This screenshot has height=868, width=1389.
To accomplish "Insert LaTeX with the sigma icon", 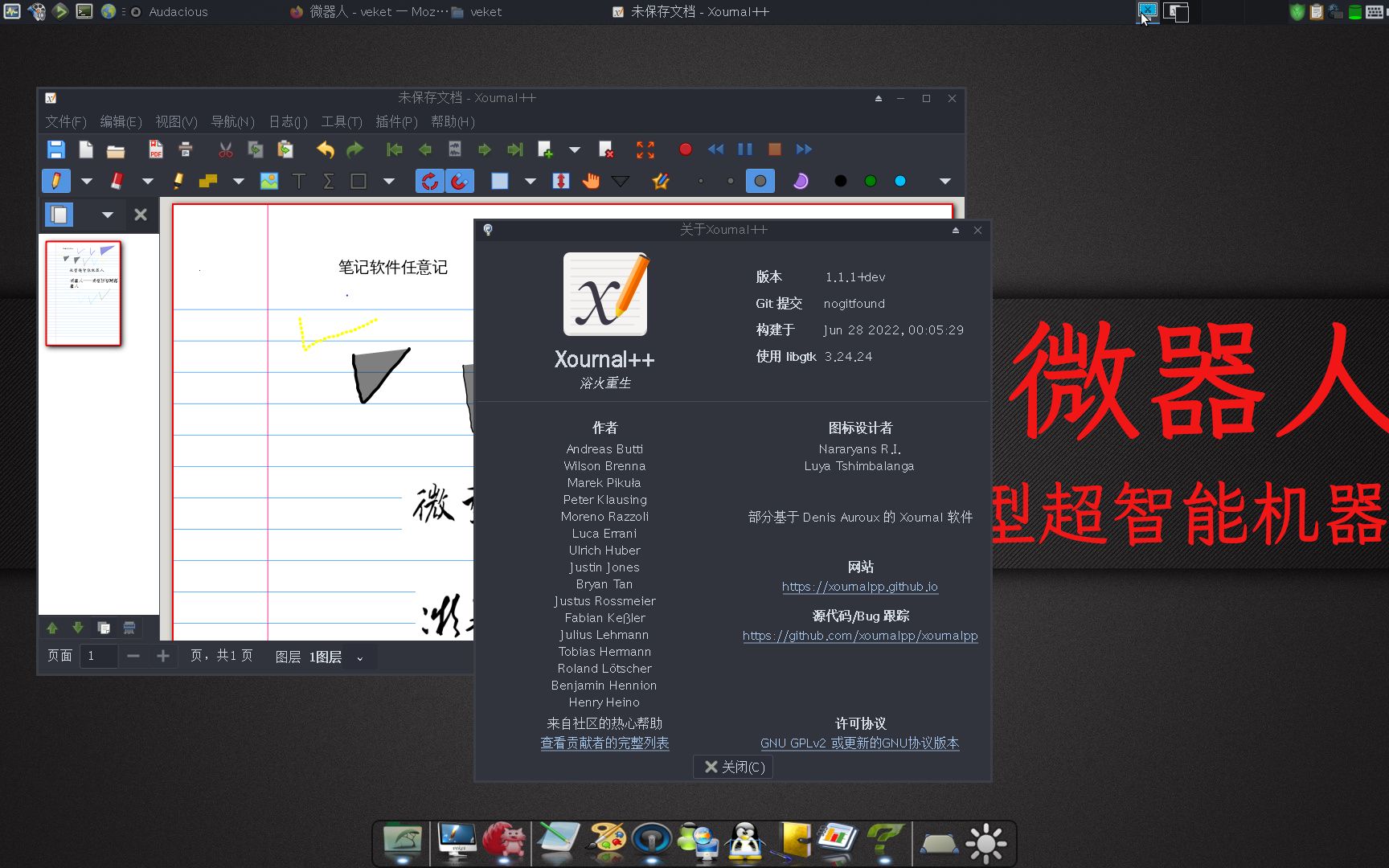I will 329,182.
